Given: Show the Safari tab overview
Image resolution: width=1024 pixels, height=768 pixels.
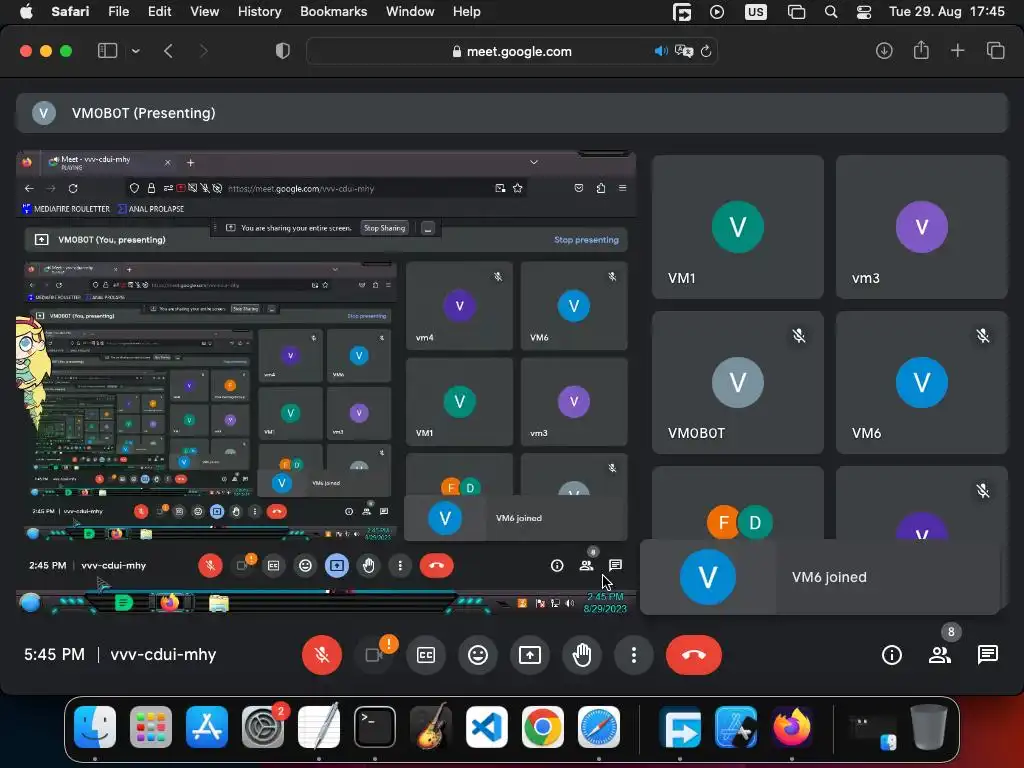Looking at the screenshot, I should coord(995,51).
